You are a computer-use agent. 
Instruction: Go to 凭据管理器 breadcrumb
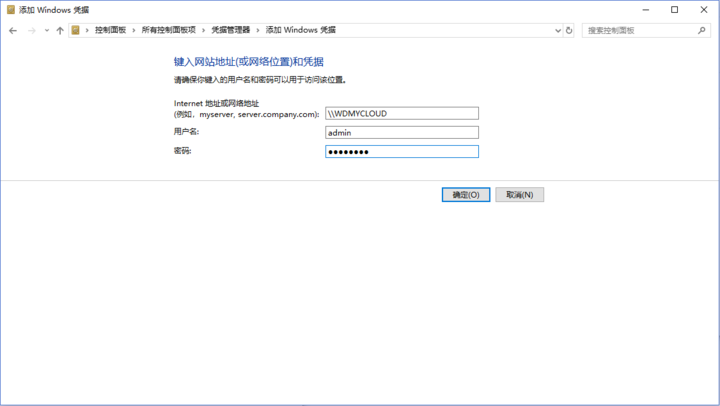[229, 31]
